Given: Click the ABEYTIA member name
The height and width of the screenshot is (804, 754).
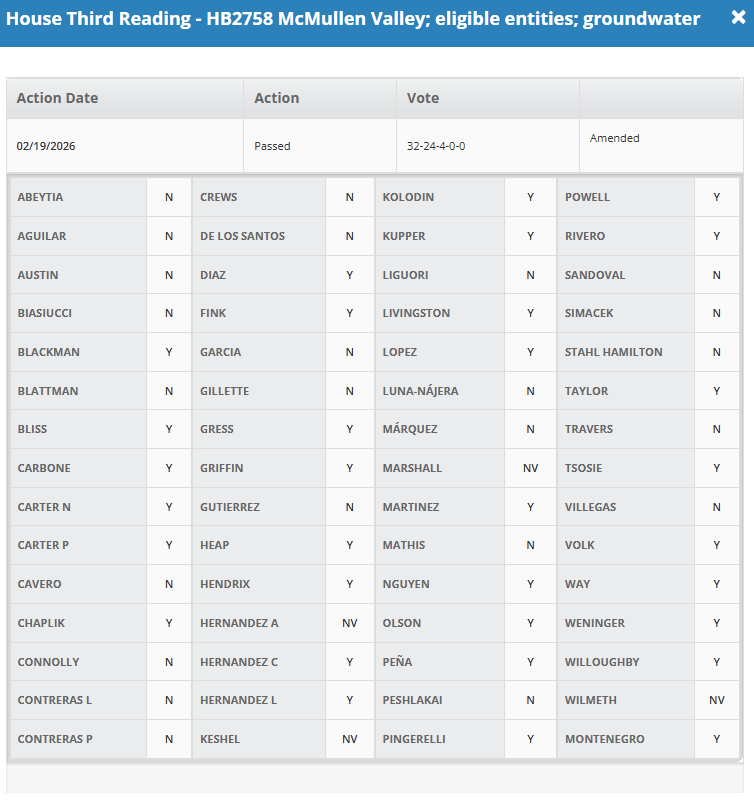Looking at the screenshot, I should click(40, 197).
